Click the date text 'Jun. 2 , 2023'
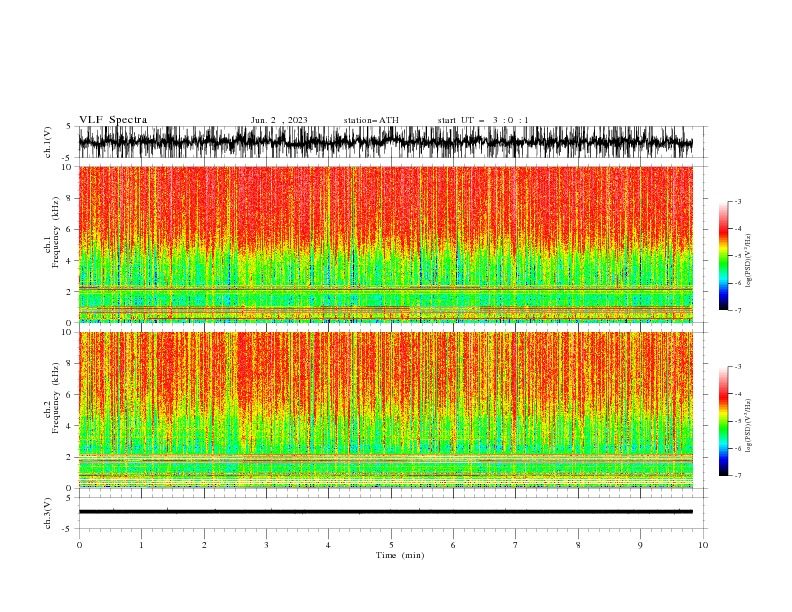The height and width of the screenshot is (612, 792). (x=279, y=120)
